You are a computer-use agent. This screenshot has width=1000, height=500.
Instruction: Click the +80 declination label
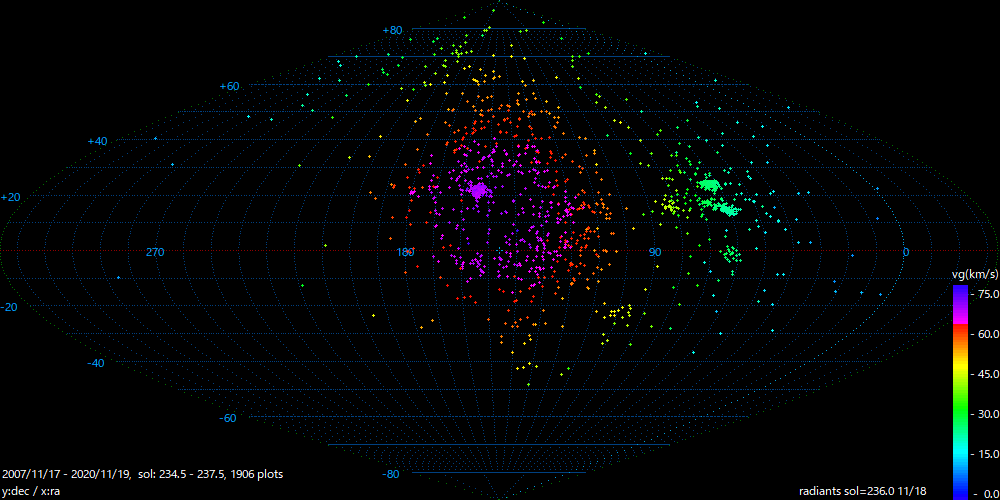point(392,30)
